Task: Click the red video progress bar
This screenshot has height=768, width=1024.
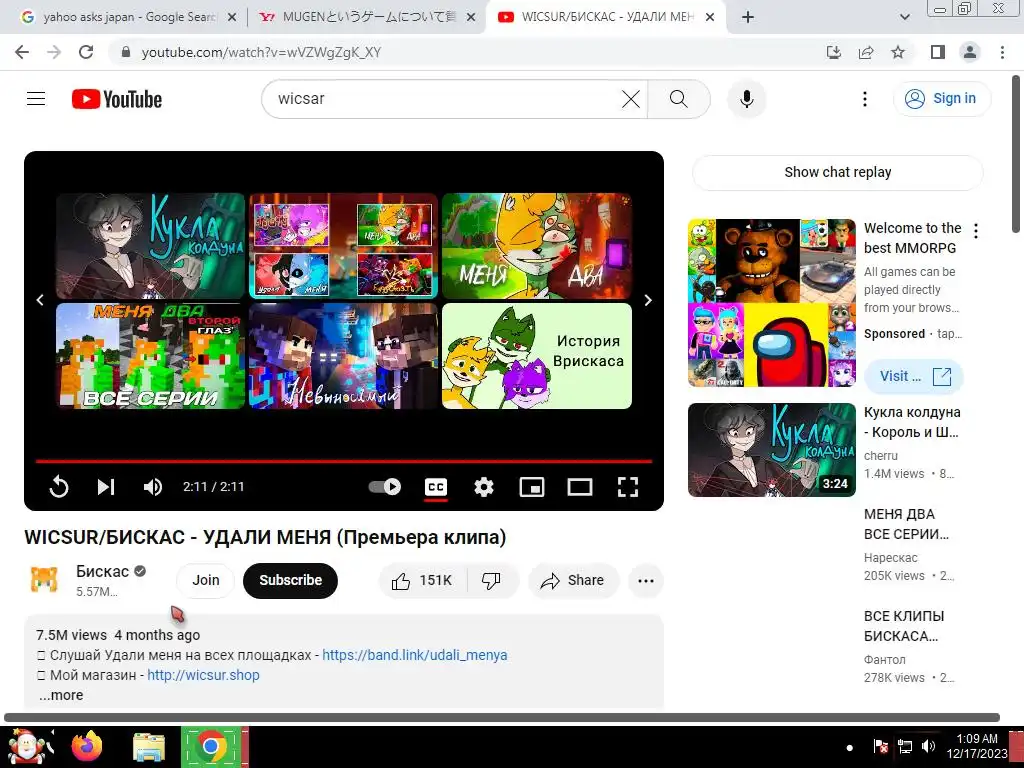Action: coord(344,461)
